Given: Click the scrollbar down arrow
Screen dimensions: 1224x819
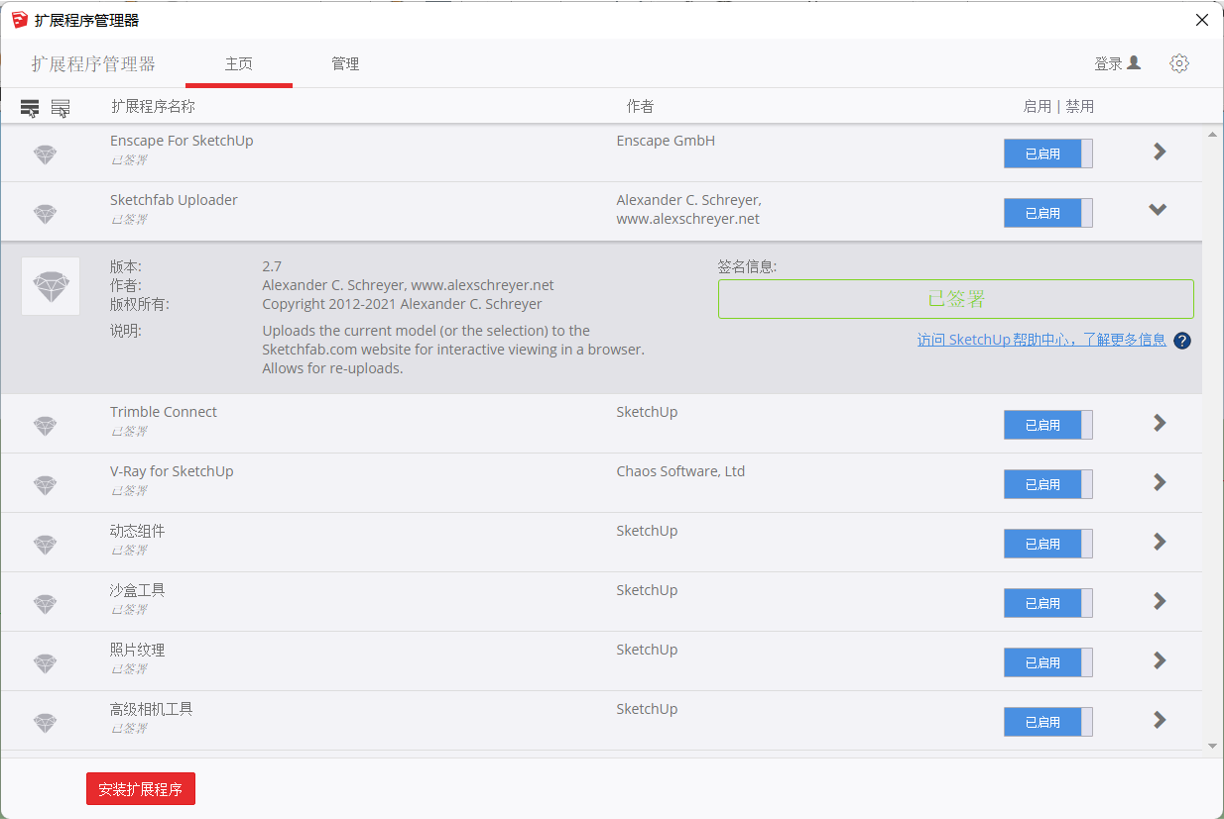Looking at the screenshot, I should [x=1212, y=746].
